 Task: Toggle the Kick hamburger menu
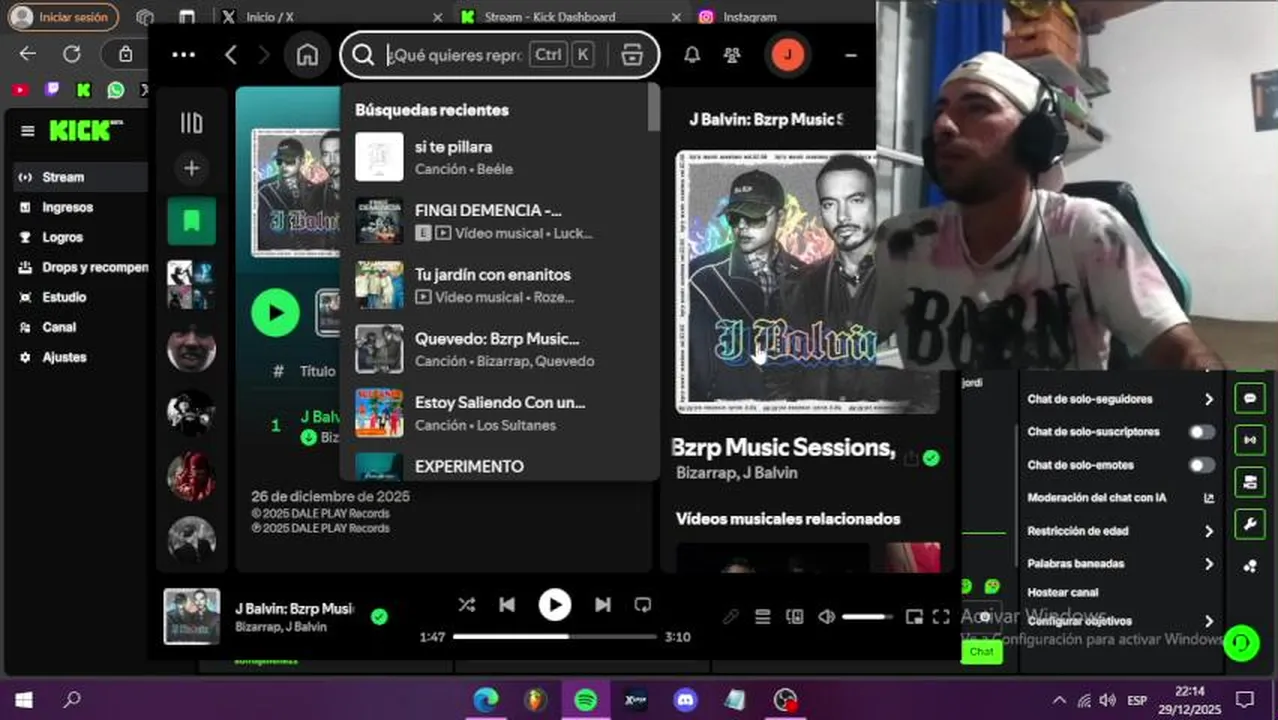coord(27,131)
